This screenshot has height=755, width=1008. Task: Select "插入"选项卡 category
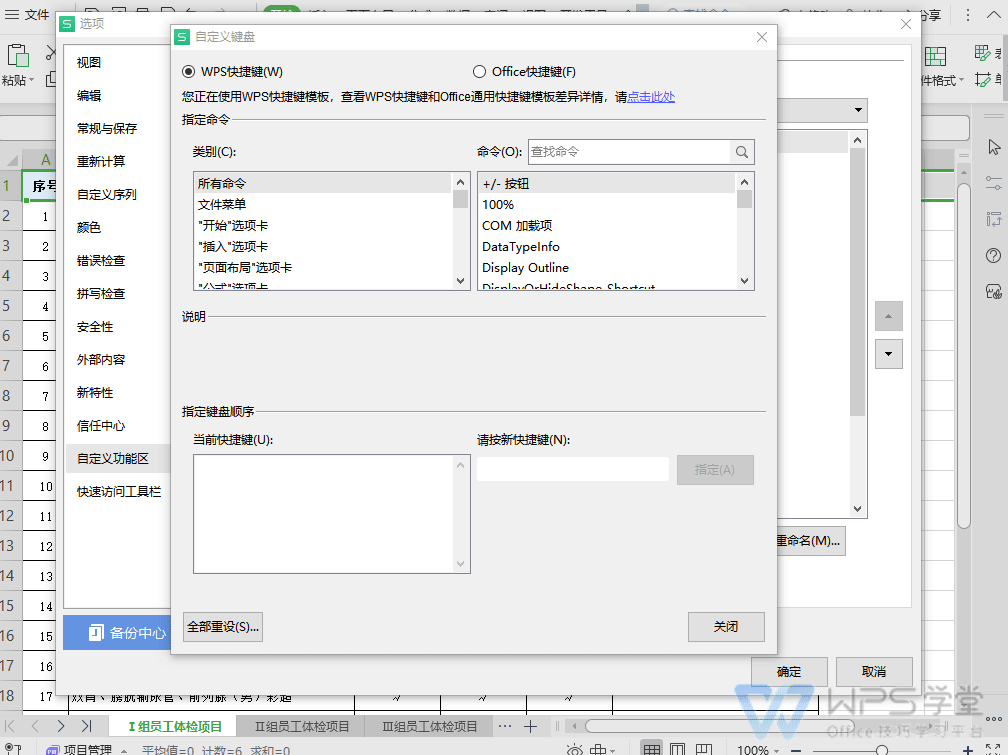click(x=323, y=246)
